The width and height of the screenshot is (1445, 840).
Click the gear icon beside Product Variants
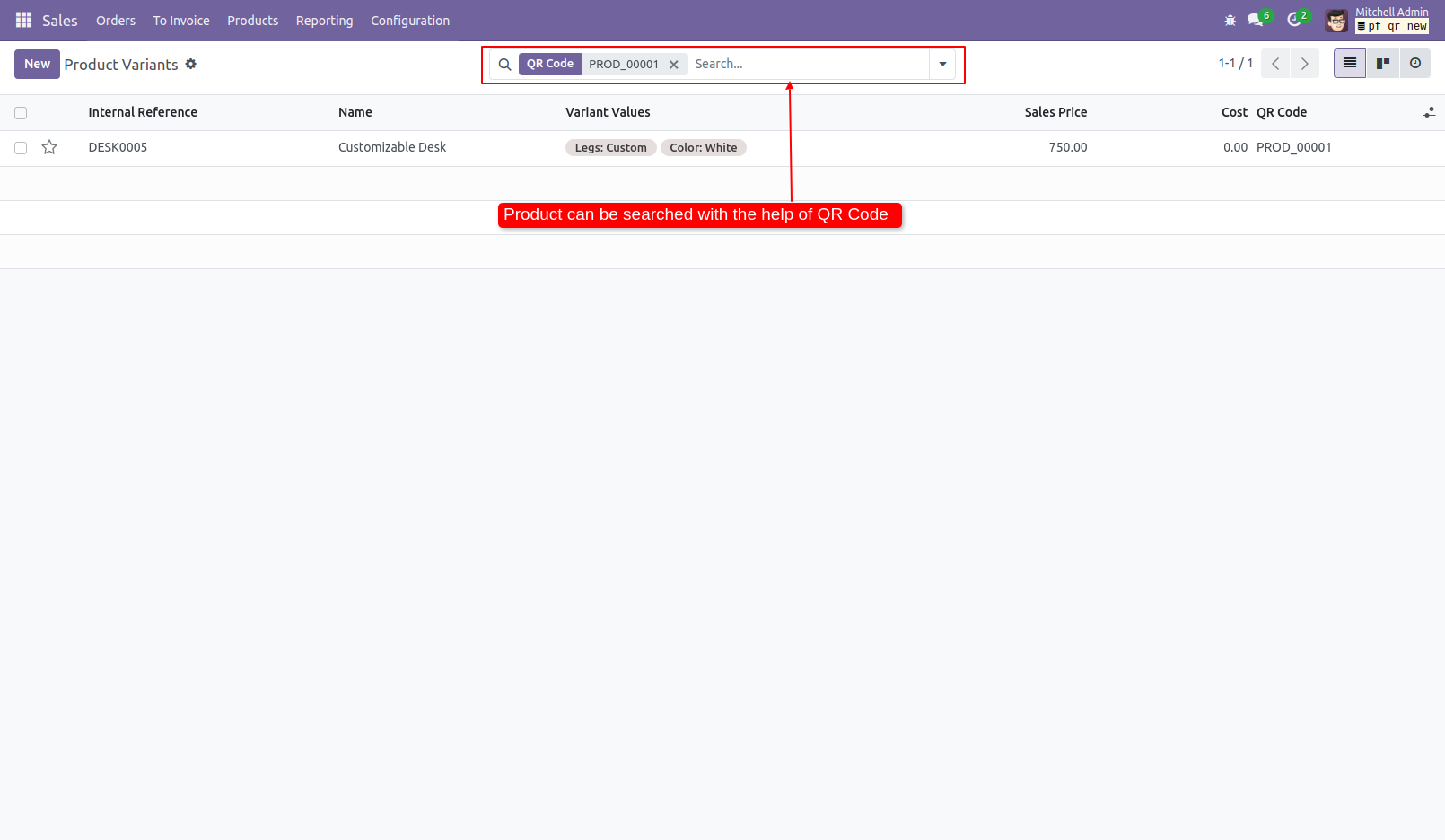pos(191,64)
